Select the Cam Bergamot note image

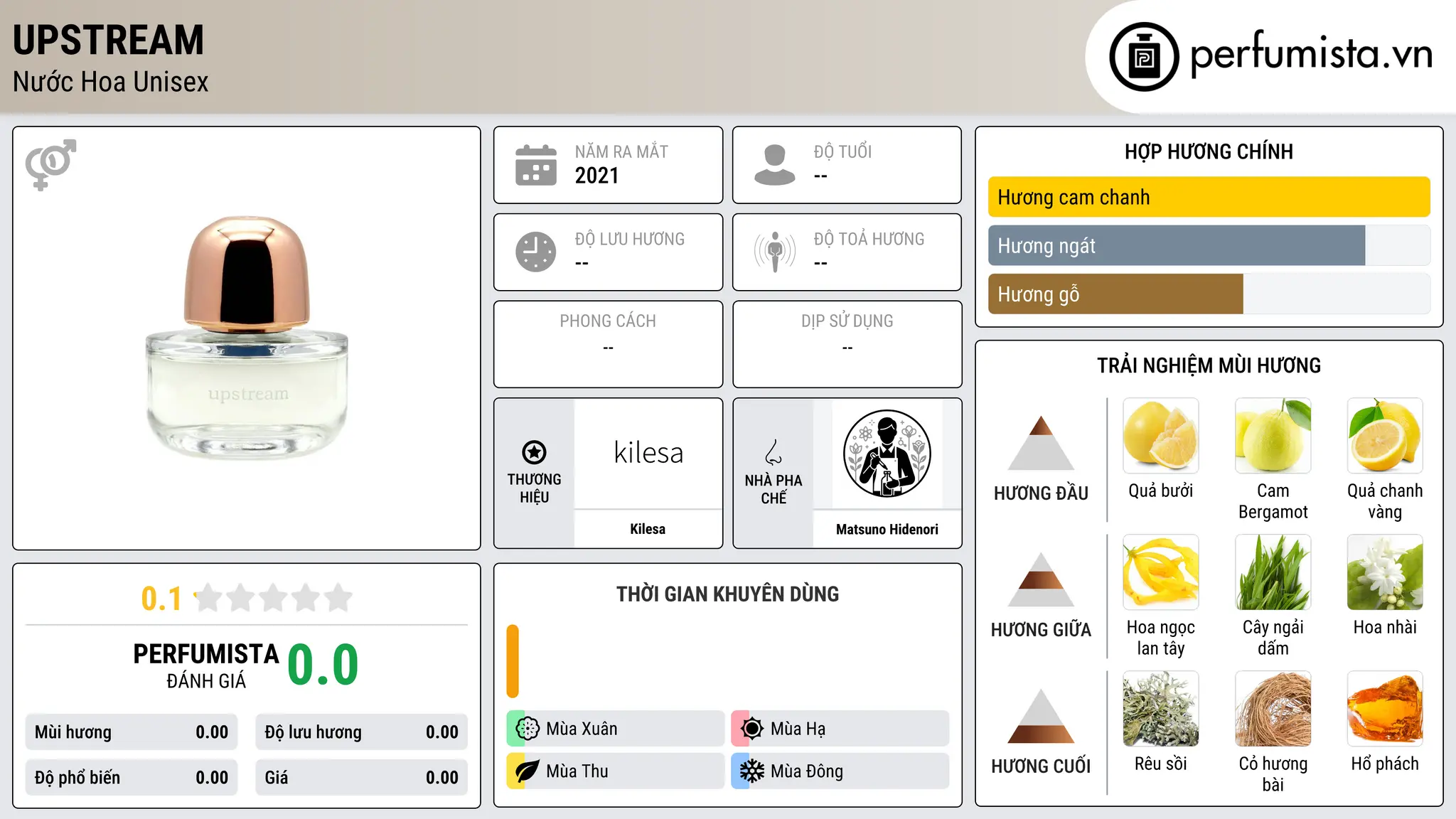[1273, 436]
